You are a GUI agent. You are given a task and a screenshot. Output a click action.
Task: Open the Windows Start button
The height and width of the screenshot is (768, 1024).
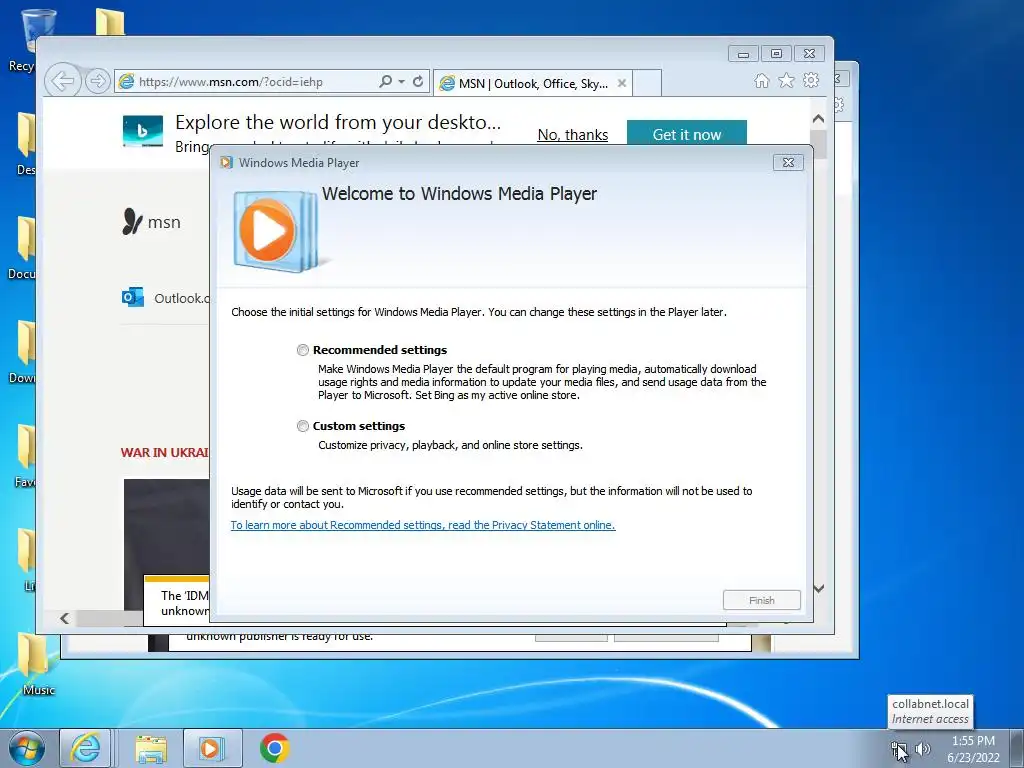[27, 748]
